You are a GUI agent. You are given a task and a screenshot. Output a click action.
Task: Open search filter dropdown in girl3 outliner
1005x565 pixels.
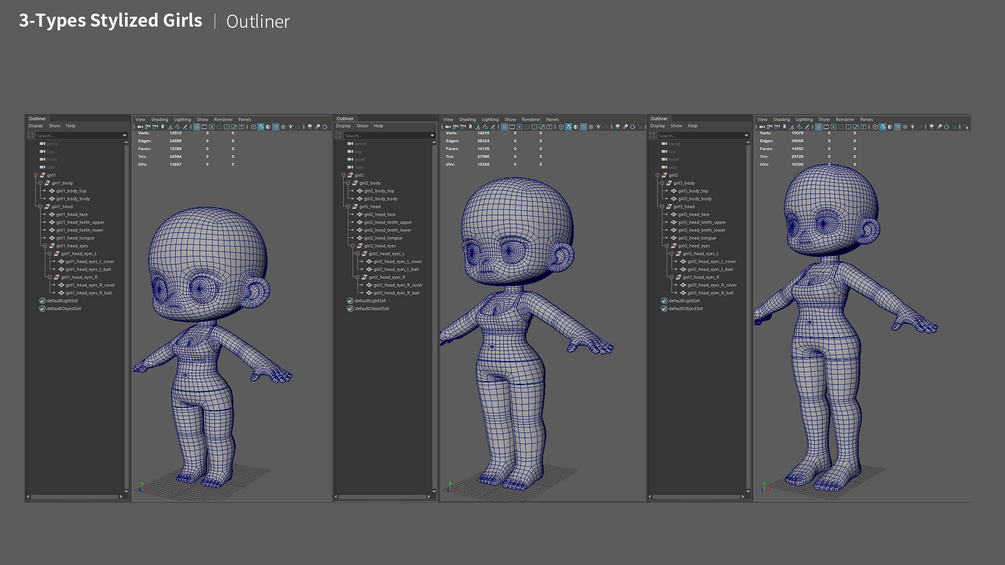click(746, 135)
